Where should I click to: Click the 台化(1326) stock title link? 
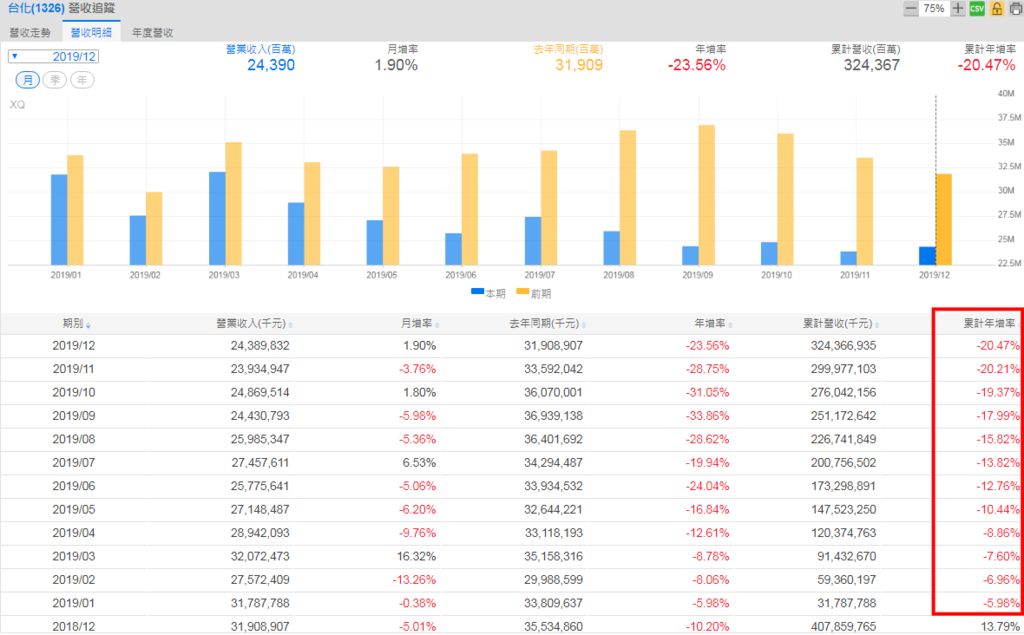pos(36,8)
